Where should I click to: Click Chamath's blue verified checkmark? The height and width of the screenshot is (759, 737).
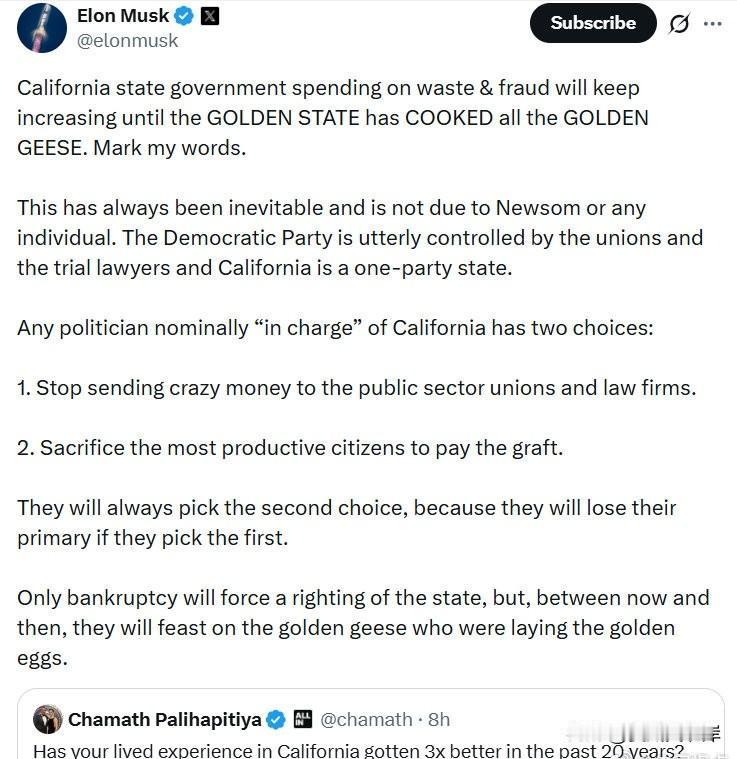coord(275,719)
